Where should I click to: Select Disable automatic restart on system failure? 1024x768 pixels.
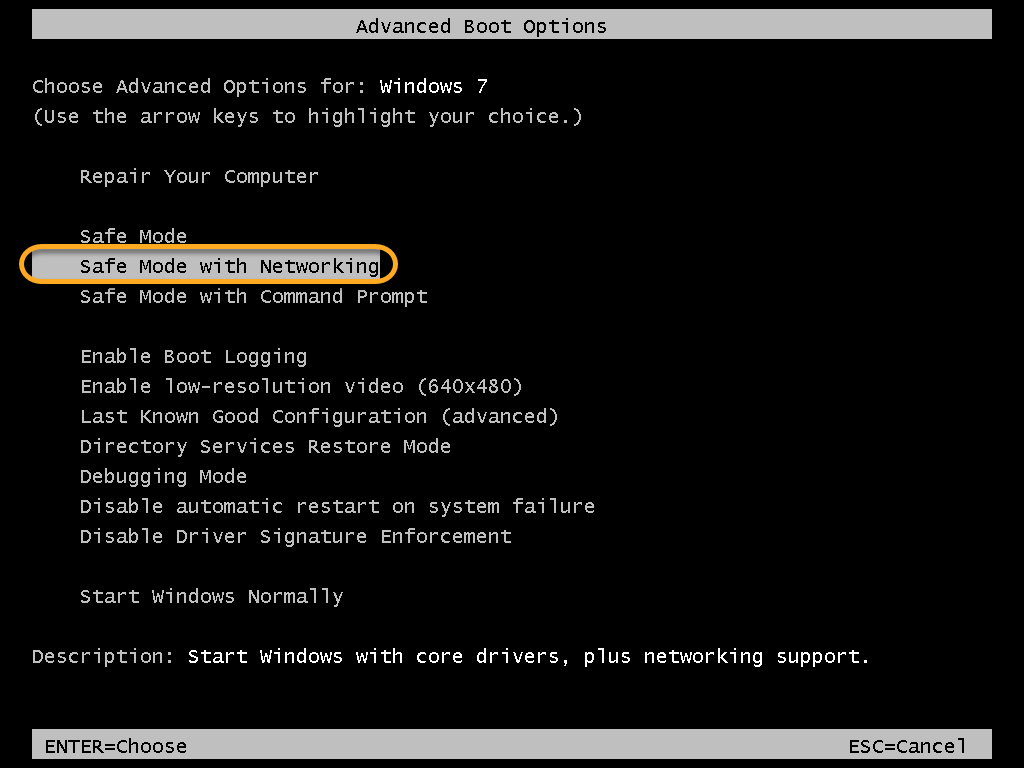[x=337, y=506]
